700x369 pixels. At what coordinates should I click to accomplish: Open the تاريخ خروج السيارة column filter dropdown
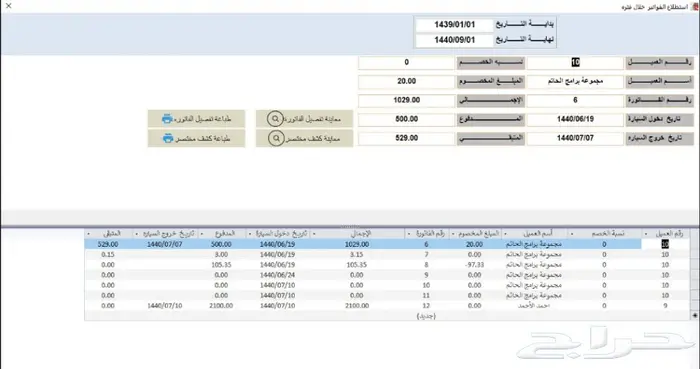pyautogui.click(x=136, y=234)
